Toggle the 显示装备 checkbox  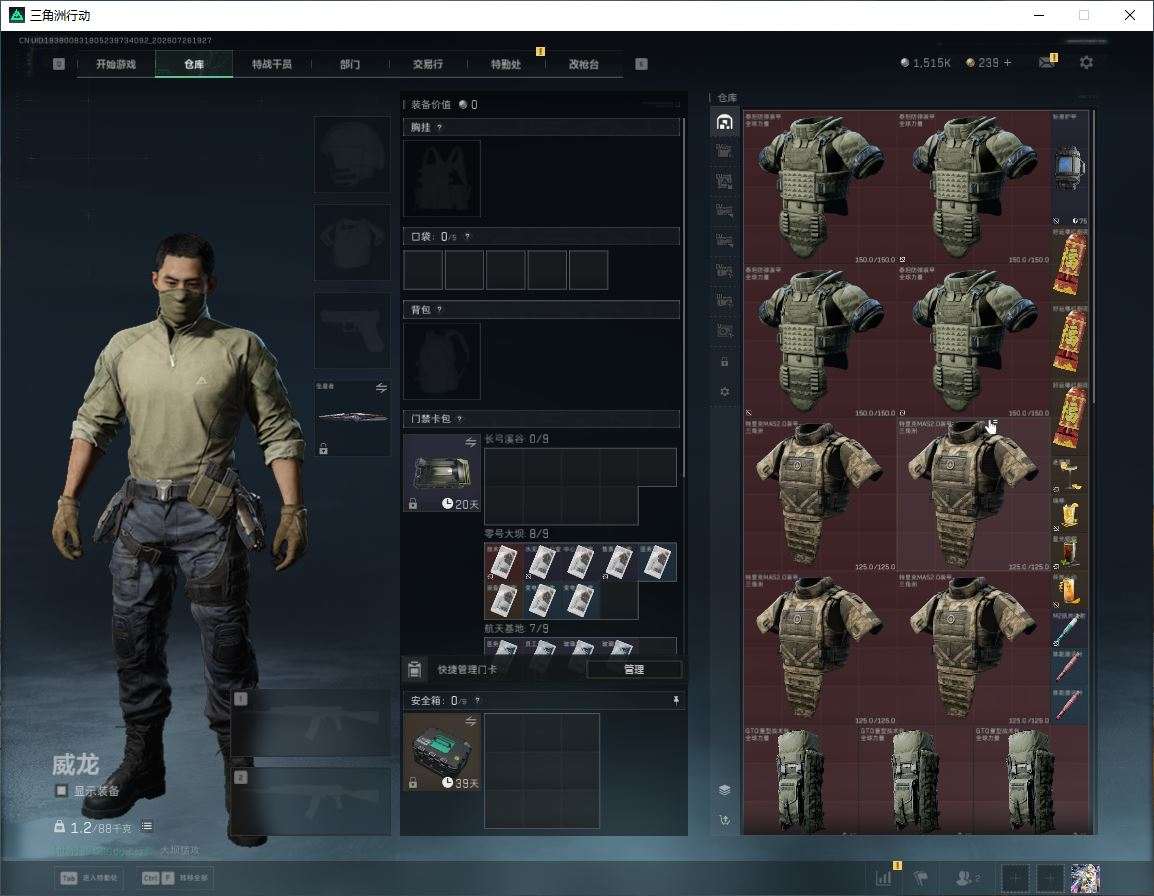tap(61, 791)
